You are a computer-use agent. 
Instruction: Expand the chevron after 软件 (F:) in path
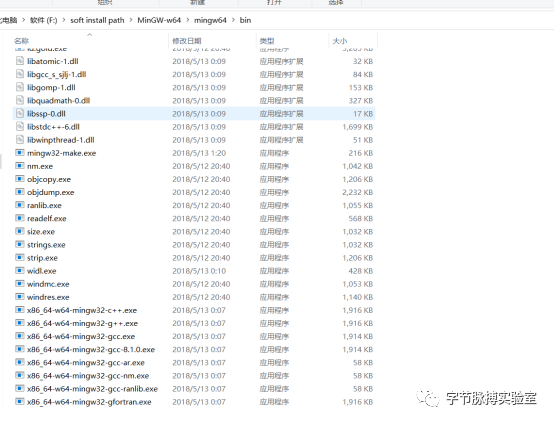(x=64, y=20)
